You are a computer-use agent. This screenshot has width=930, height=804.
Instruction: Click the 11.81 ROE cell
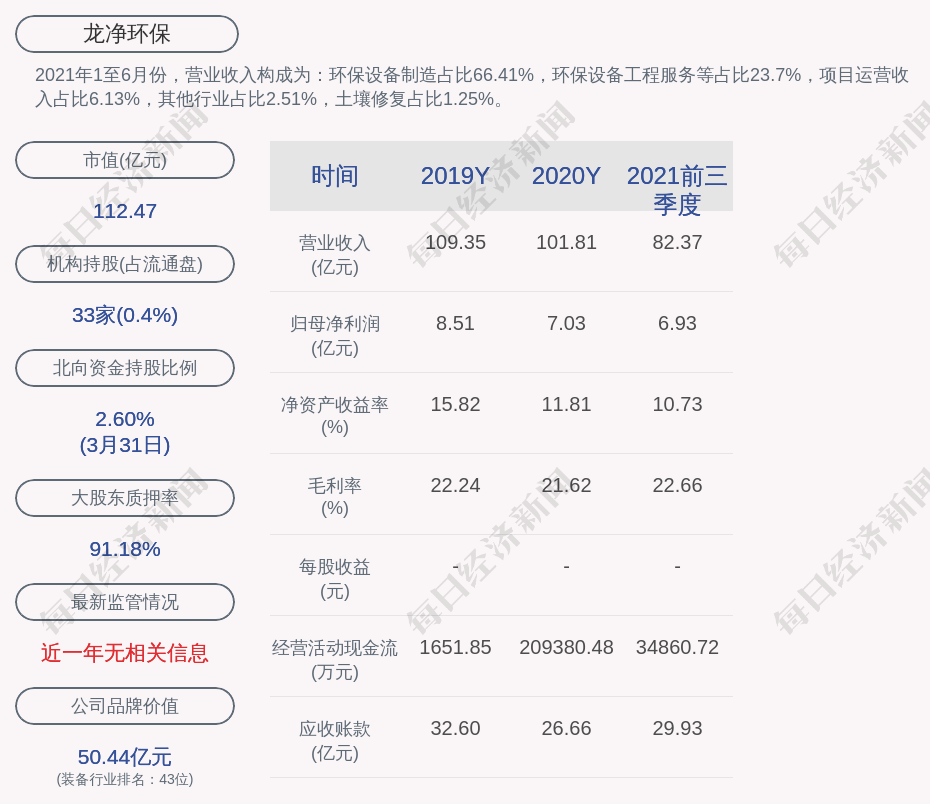(566, 404)
